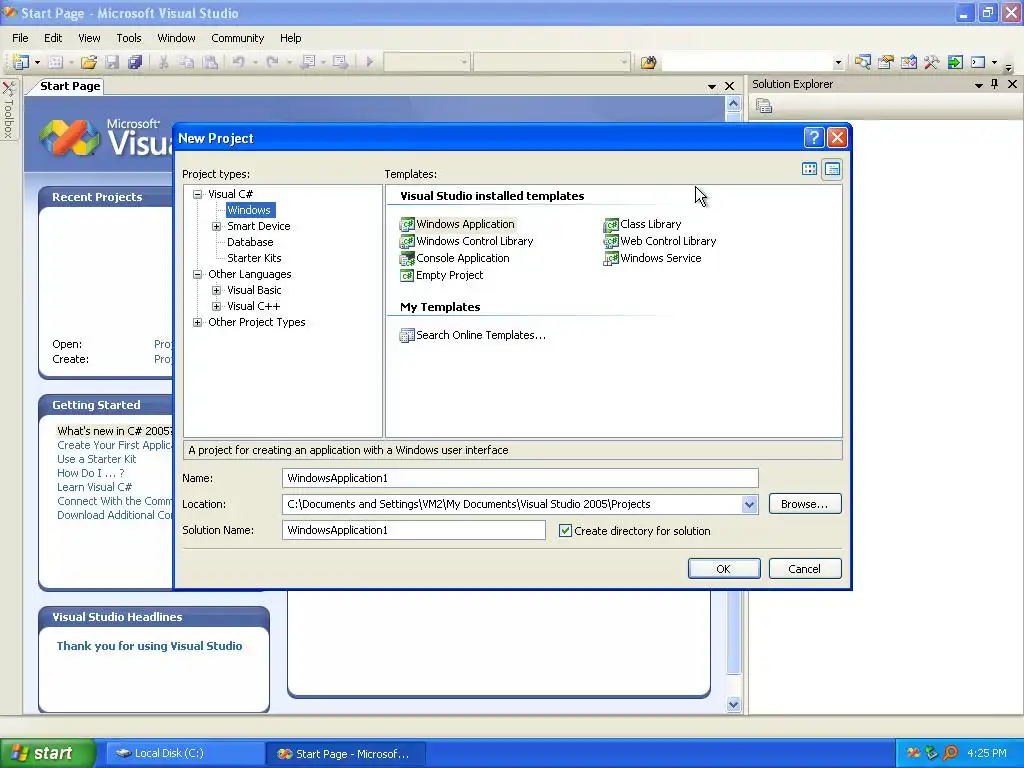The width and height of the screenshot is (1024, 768).
Task: Click the Windows Start button
Action: click(x=46, y=753)
